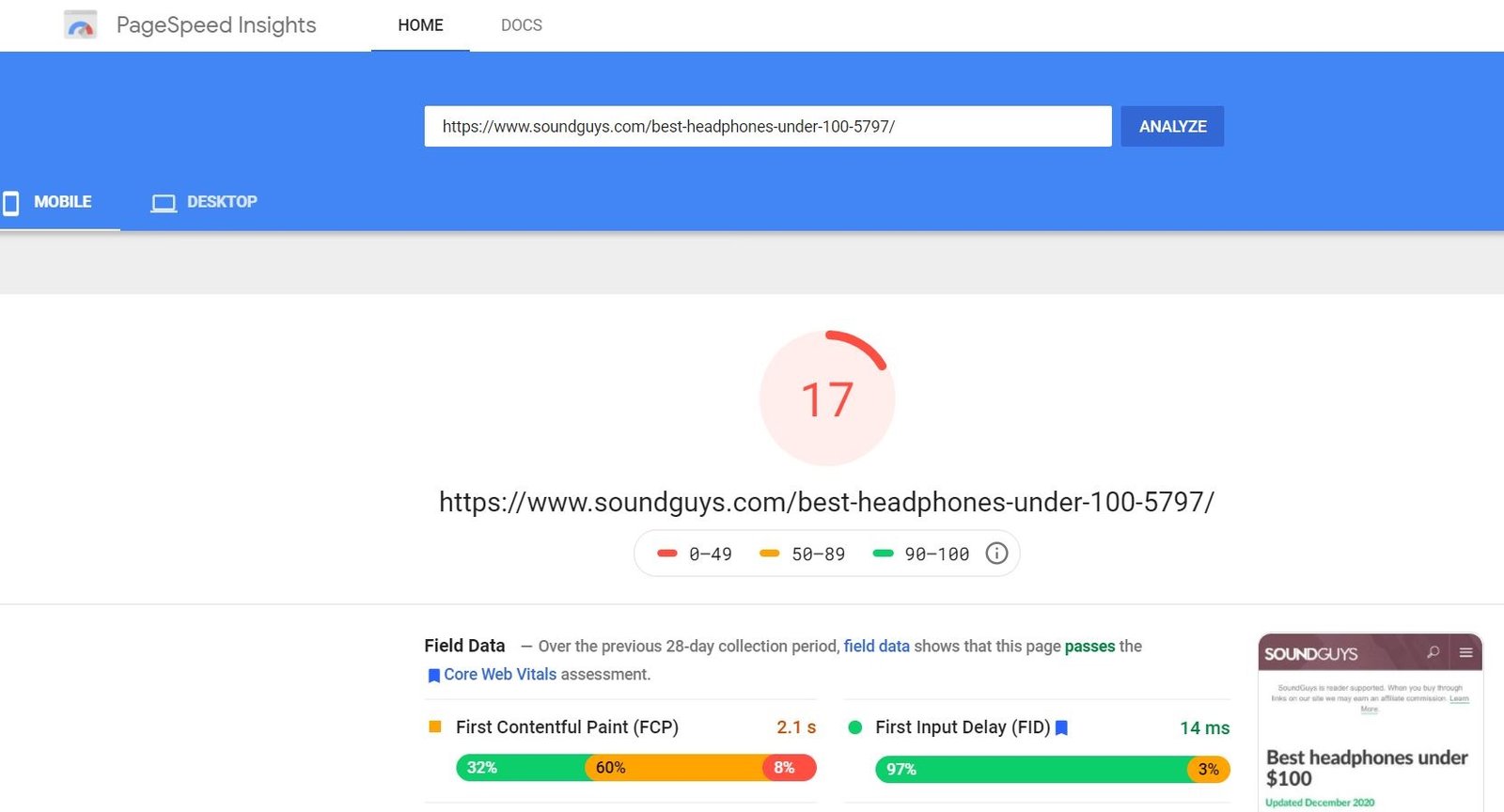This screenshot has width=1504, height=812.
Task: Click the First Contentful Paint (FCP) label
Action: 567,726
